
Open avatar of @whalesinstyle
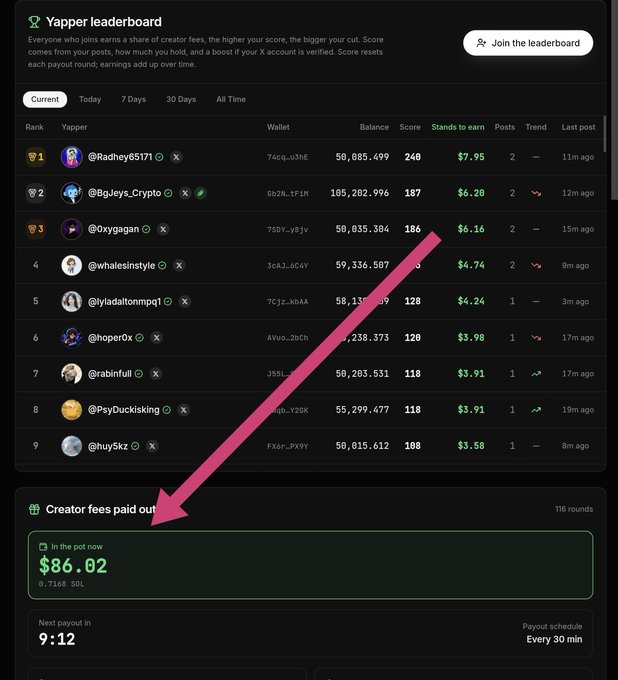point(72,265)
